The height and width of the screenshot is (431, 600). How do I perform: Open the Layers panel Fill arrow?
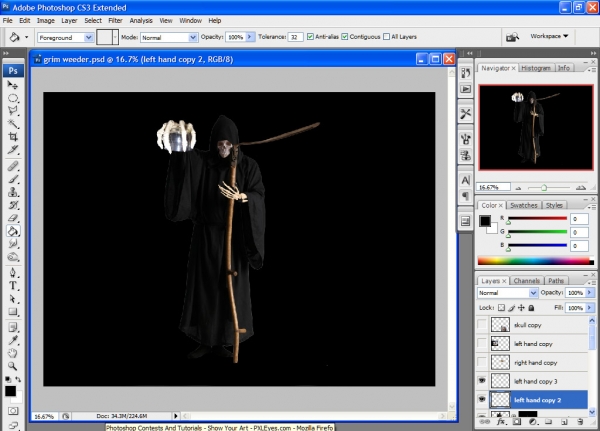click(x=590, y=308)
